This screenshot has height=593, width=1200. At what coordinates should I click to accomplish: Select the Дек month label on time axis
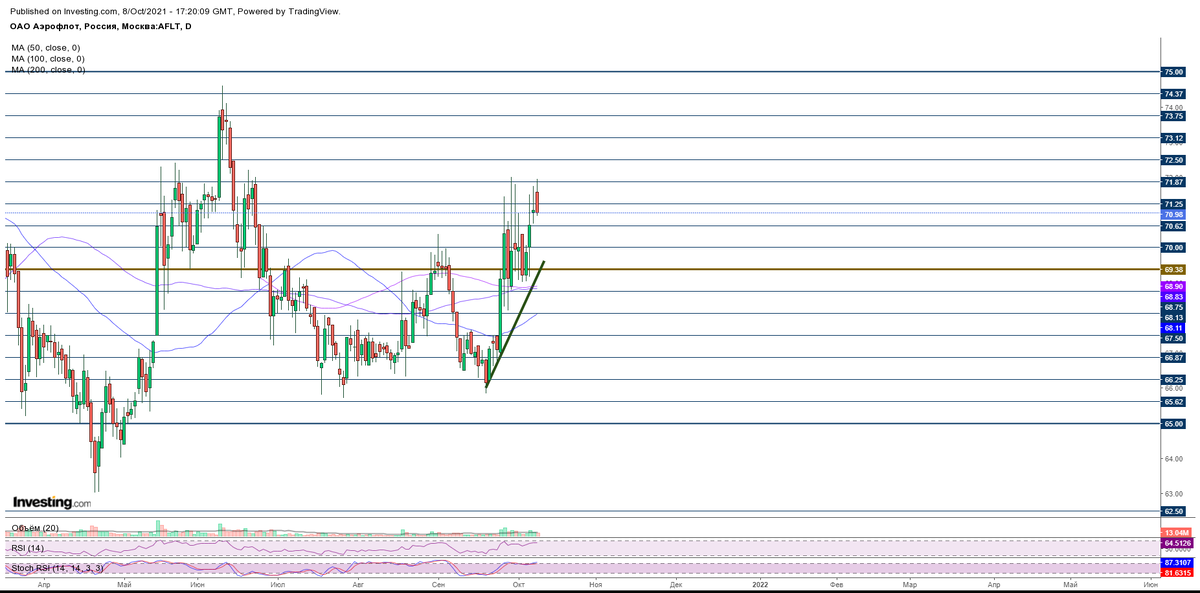[676, 583]
